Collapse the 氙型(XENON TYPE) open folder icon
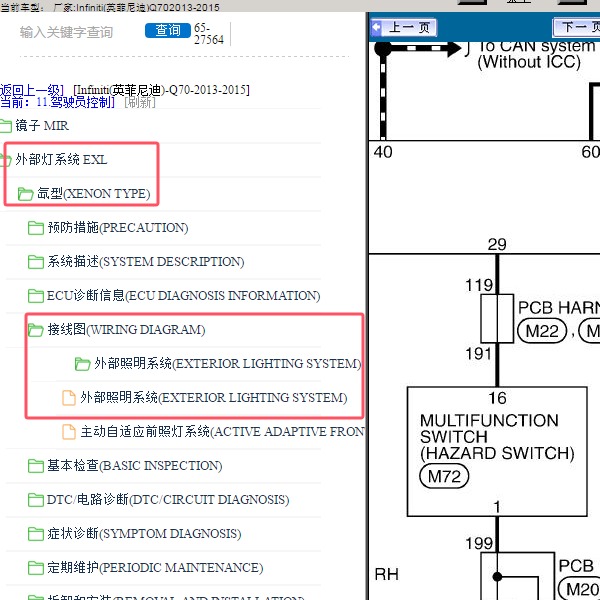 (x=26, y=194)
